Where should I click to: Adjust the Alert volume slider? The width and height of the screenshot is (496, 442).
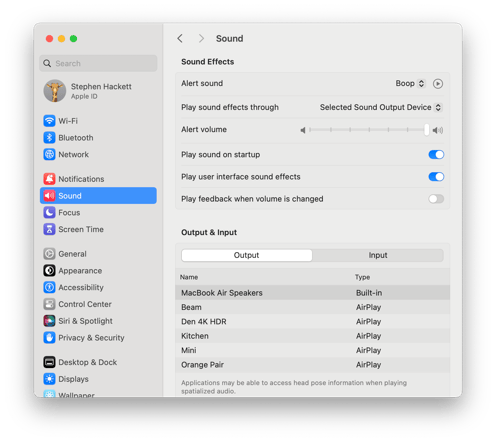tap(368, 130)
